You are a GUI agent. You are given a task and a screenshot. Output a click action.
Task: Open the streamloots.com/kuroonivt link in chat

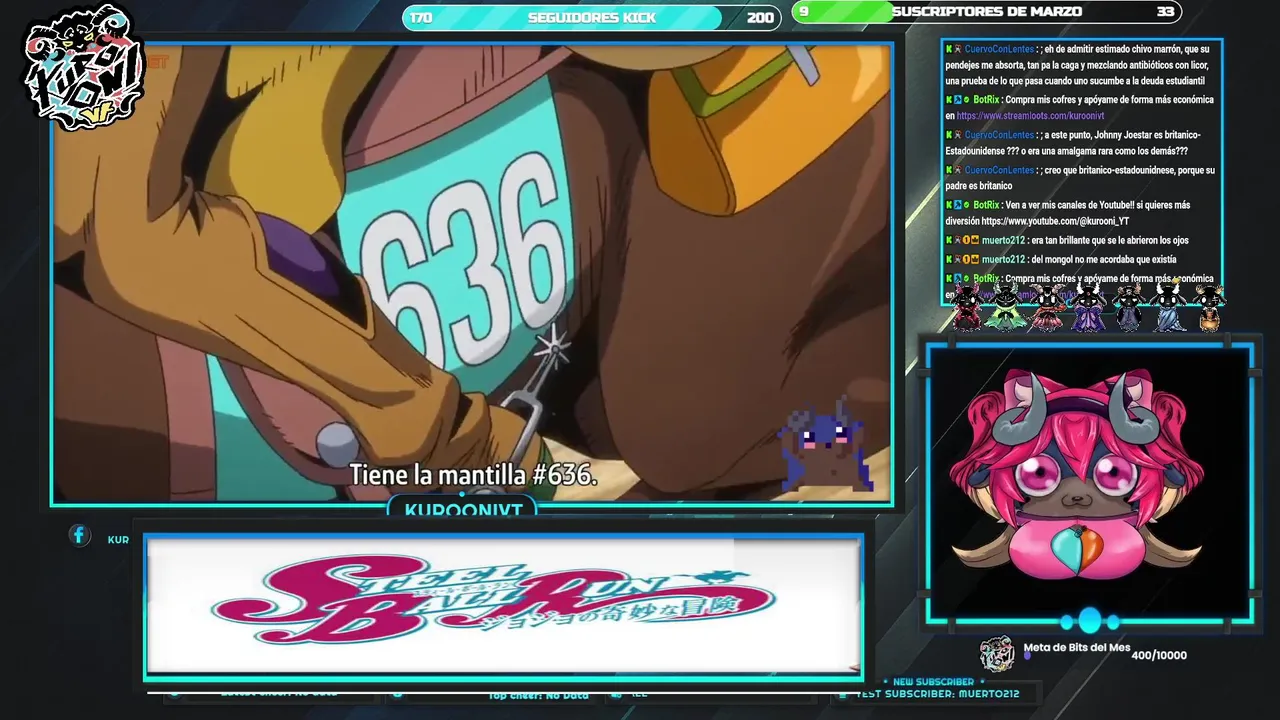[x=1030, y=116]
